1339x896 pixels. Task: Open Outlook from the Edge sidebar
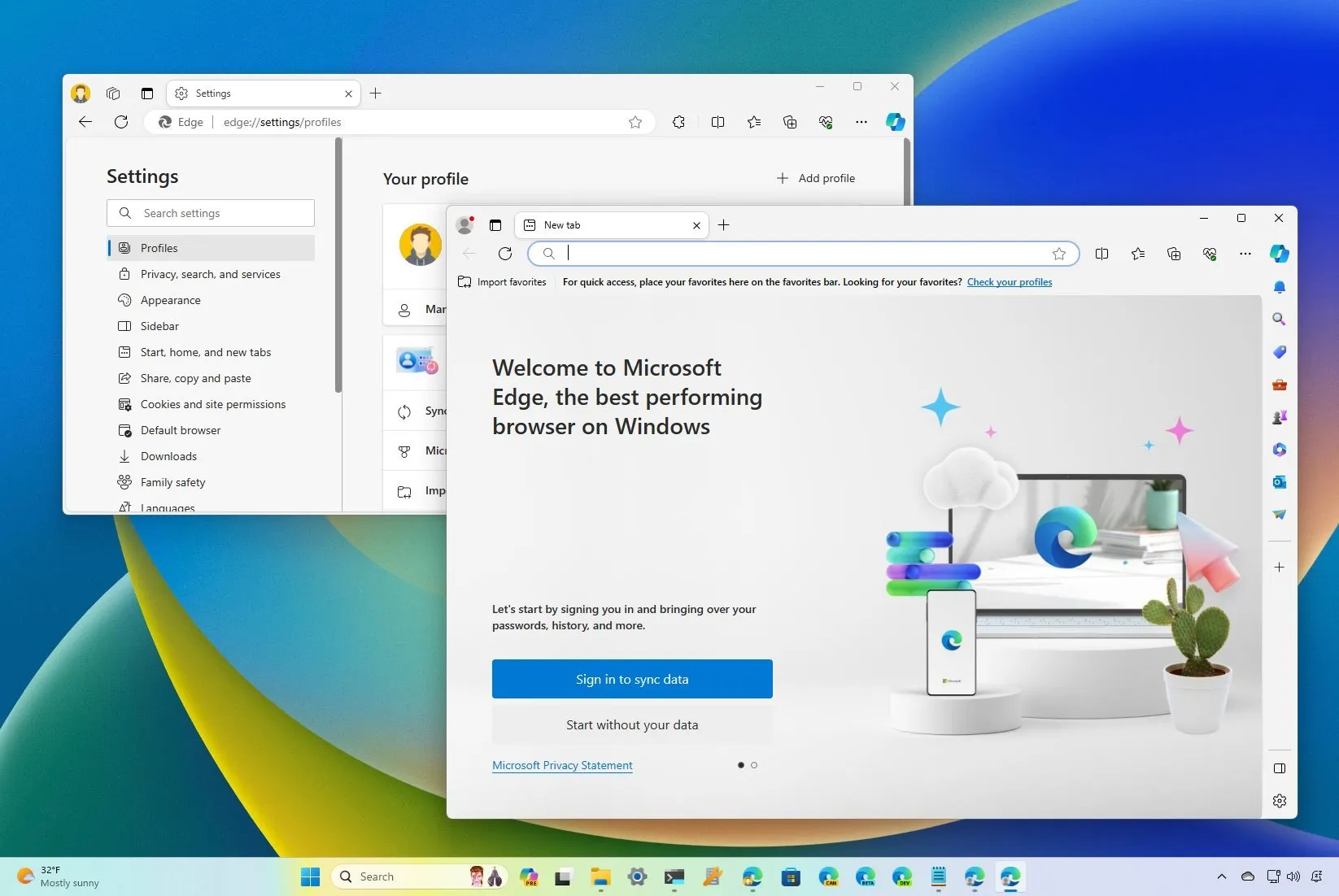[x=1279, y=482]
